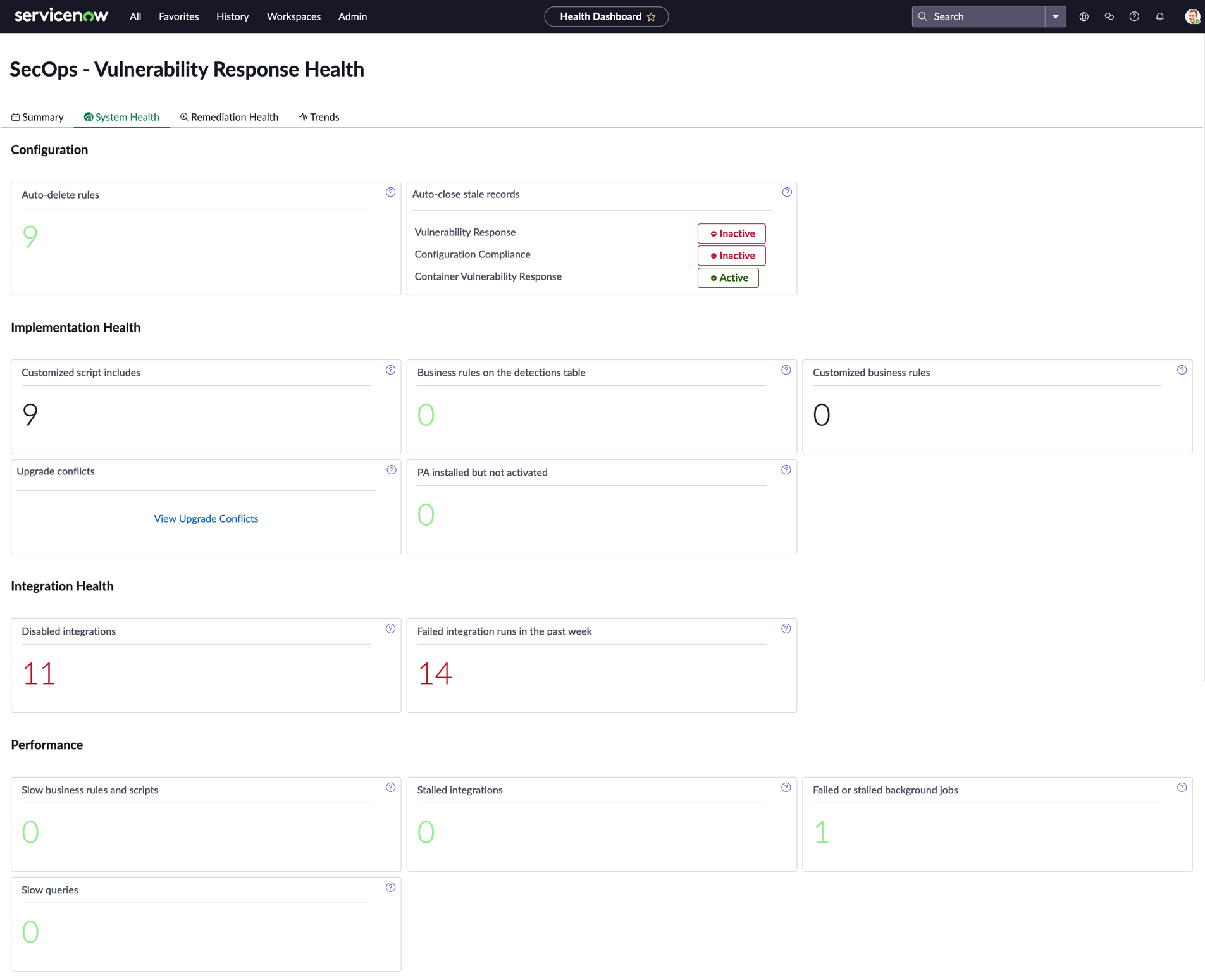Image resolution: width=1205 pixels, height=980 pixels.
Task: Show help for Disabled integrations card
Action: coord(390,629)
